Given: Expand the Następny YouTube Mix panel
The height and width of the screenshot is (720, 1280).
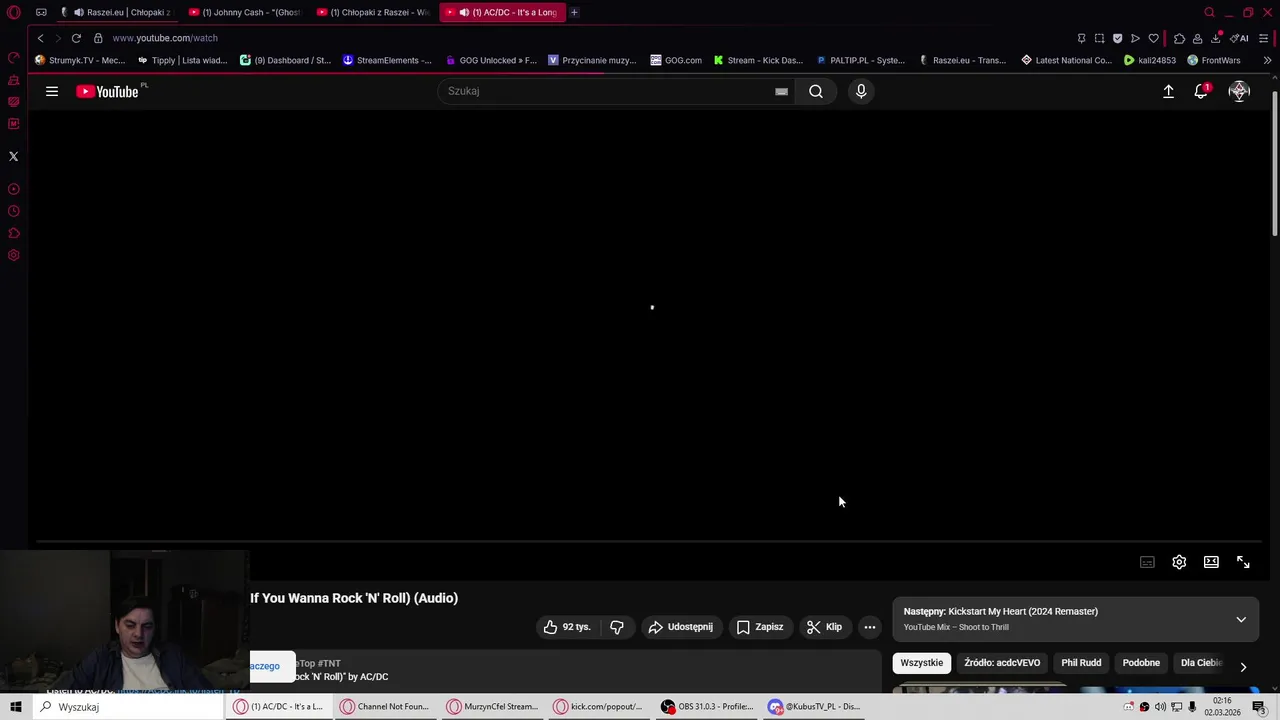Looking at the screenshot, I should 1241,619.
